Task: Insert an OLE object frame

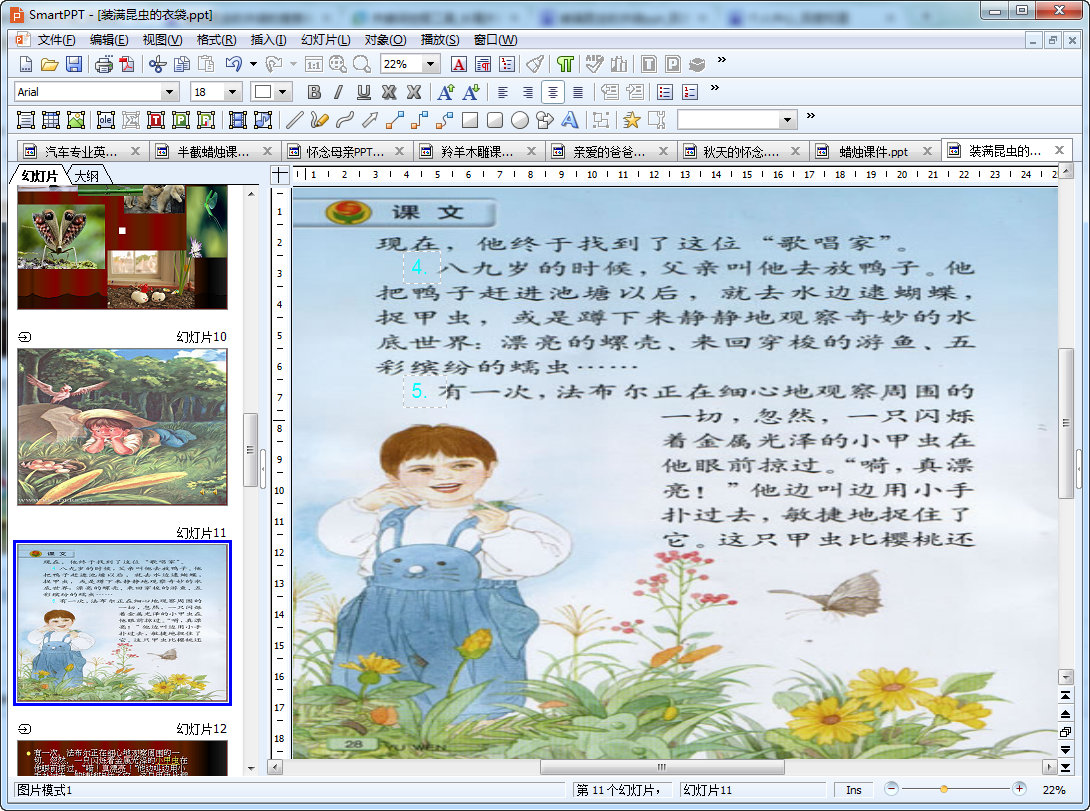Action: coord(106,120)
